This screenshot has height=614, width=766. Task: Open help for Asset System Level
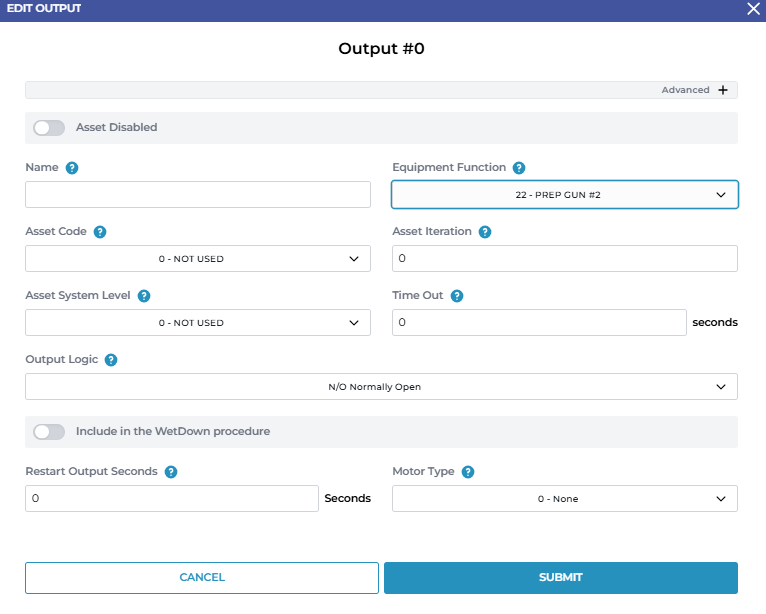point(144,296)
